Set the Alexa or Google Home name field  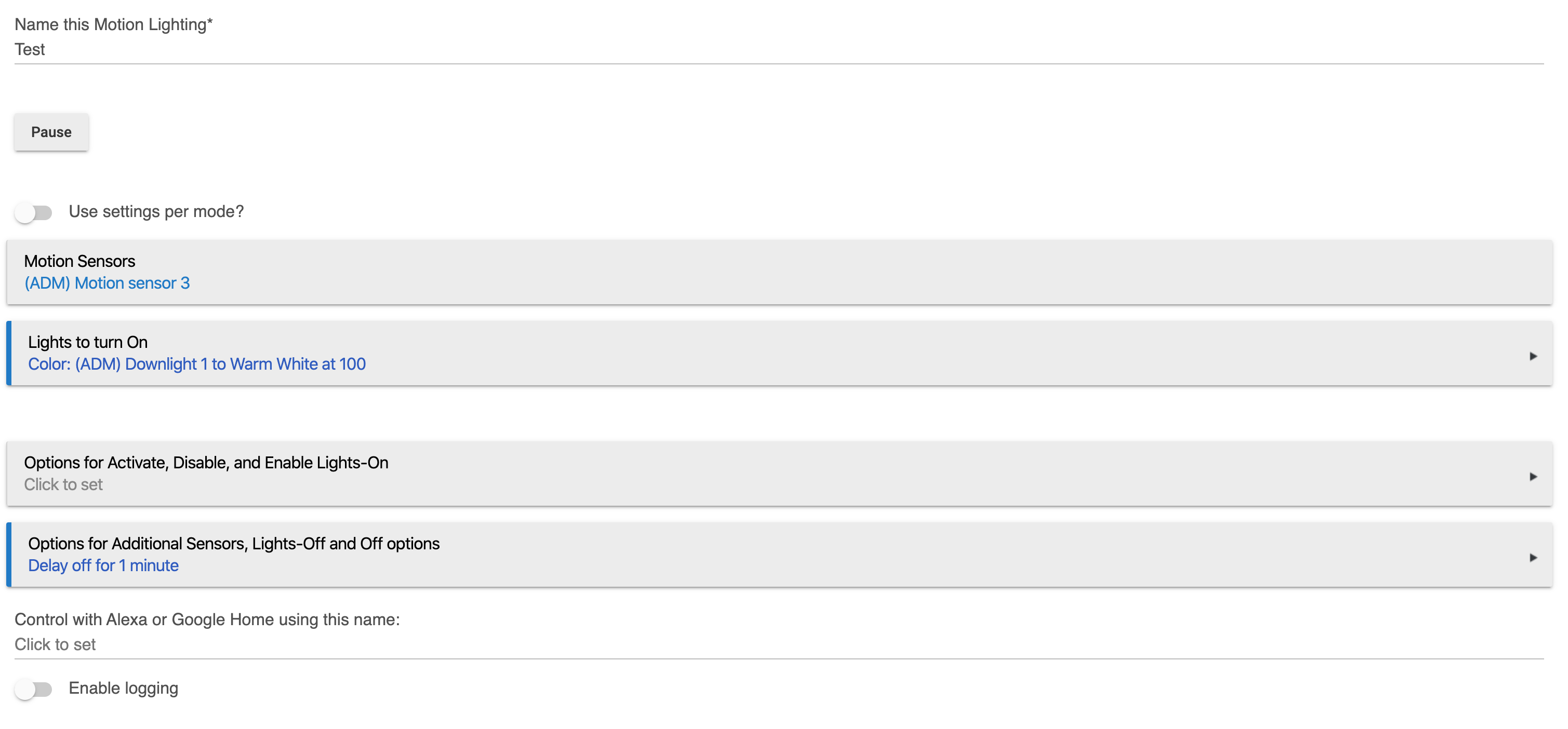779,645
